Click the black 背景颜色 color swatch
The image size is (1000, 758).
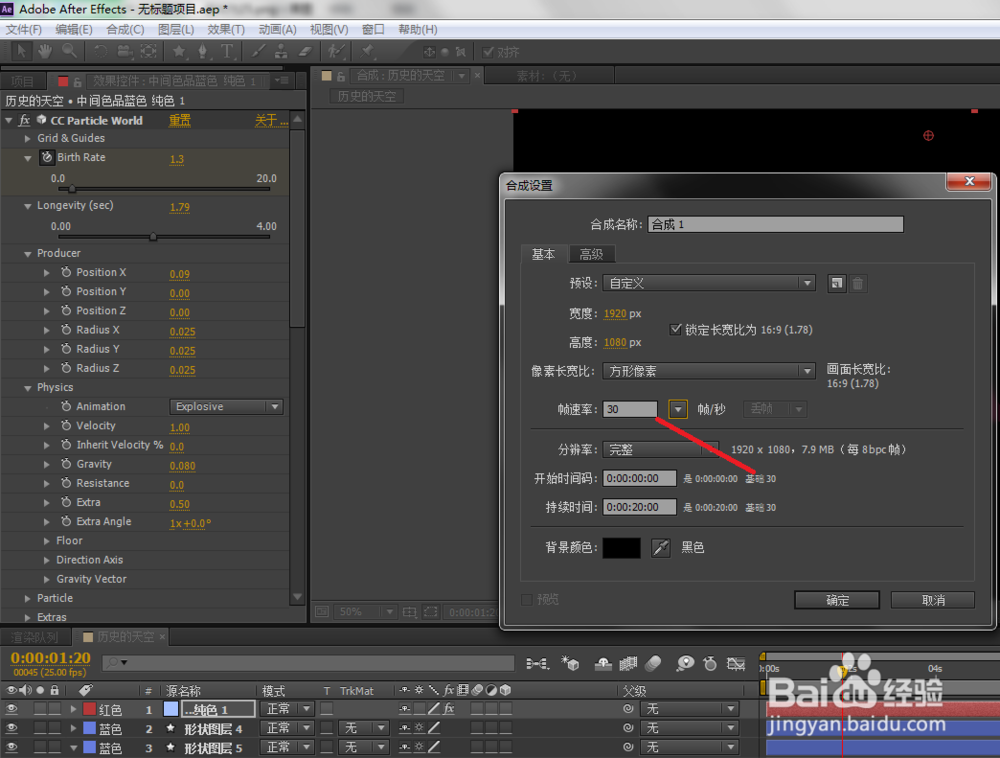[620, 546]
